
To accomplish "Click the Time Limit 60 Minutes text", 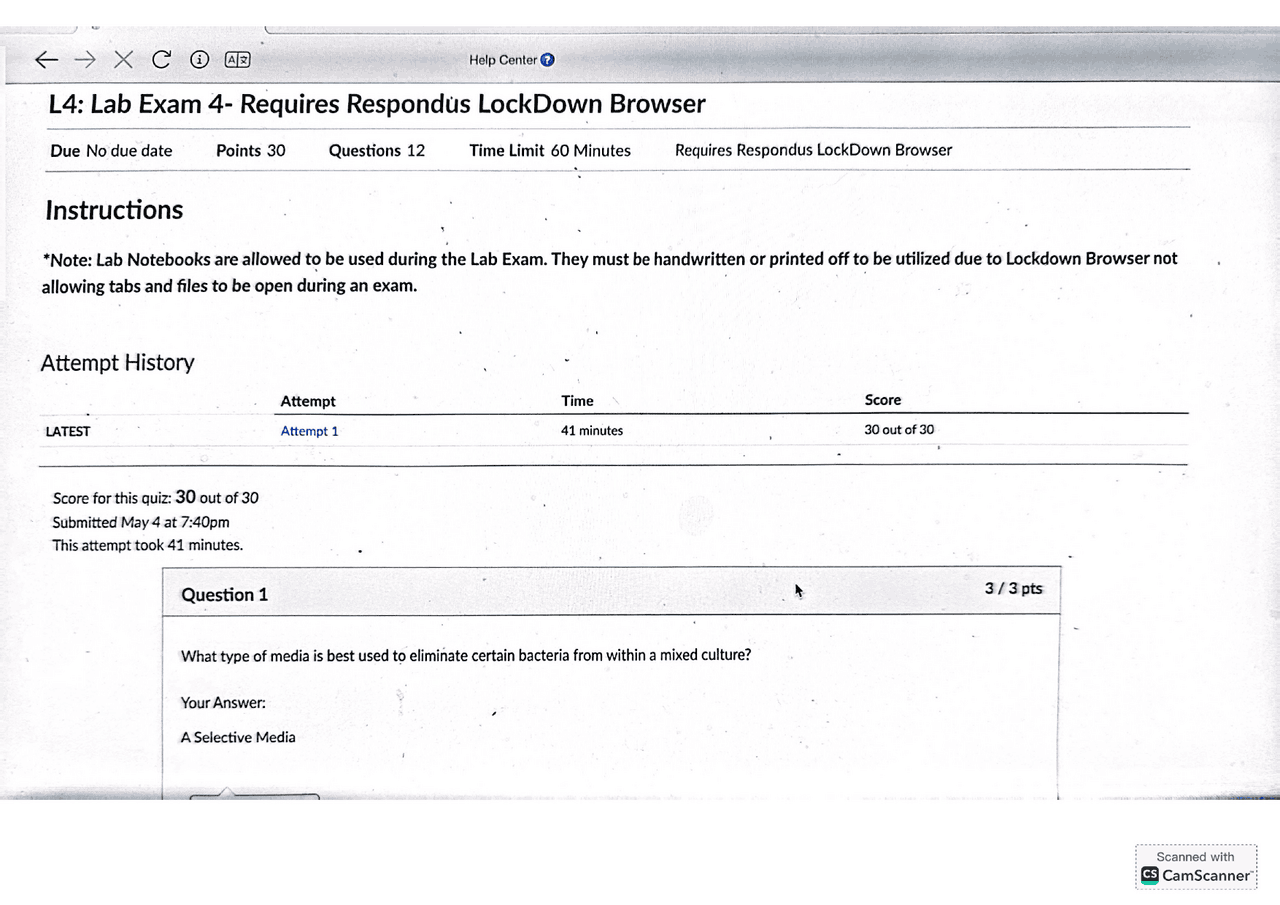I will point(550,151).
